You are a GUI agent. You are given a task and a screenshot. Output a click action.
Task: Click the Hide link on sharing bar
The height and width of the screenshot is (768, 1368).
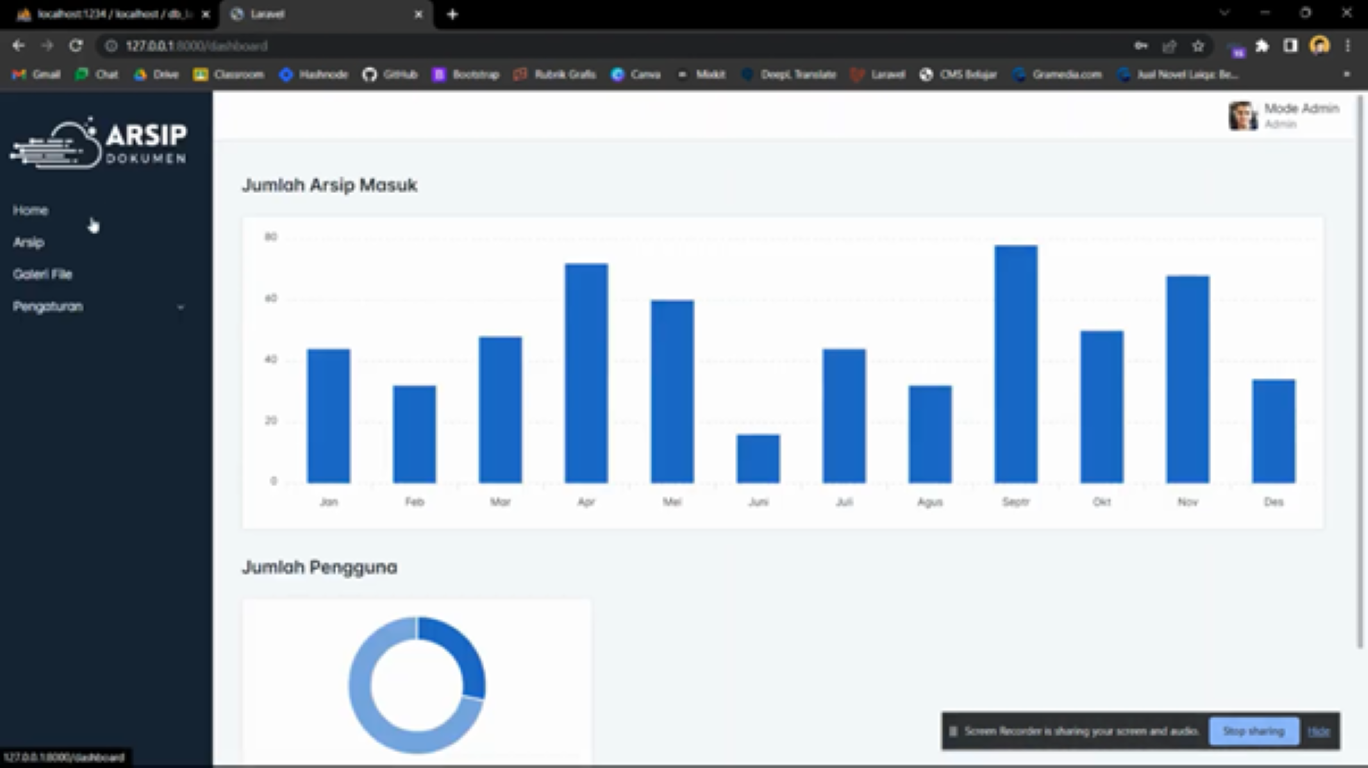1318,731
